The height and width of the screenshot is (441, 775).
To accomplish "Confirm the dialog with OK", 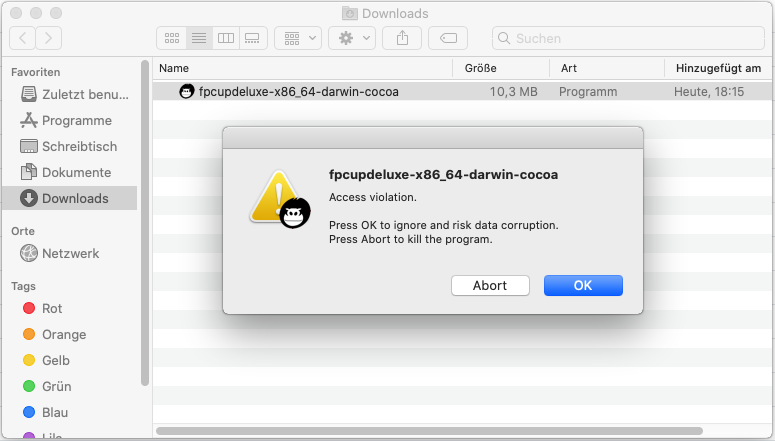I will click(583, 285).
